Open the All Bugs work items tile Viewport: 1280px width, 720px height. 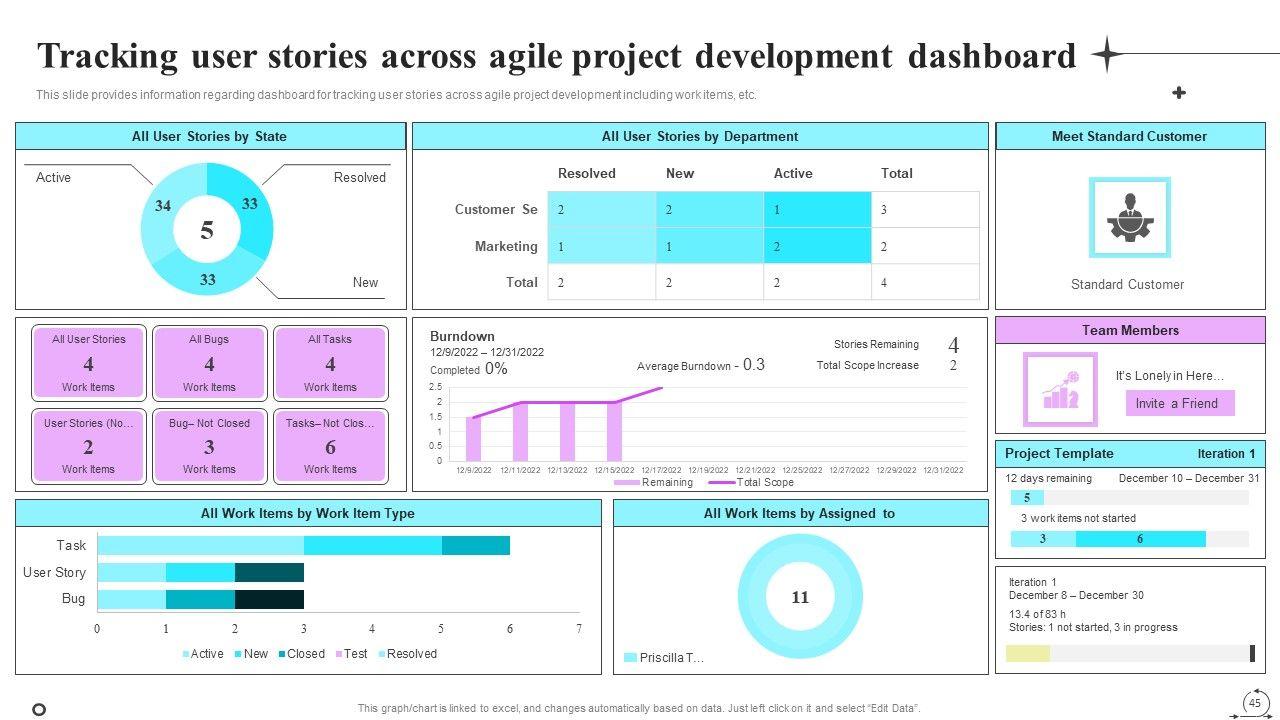pos(209,363)
